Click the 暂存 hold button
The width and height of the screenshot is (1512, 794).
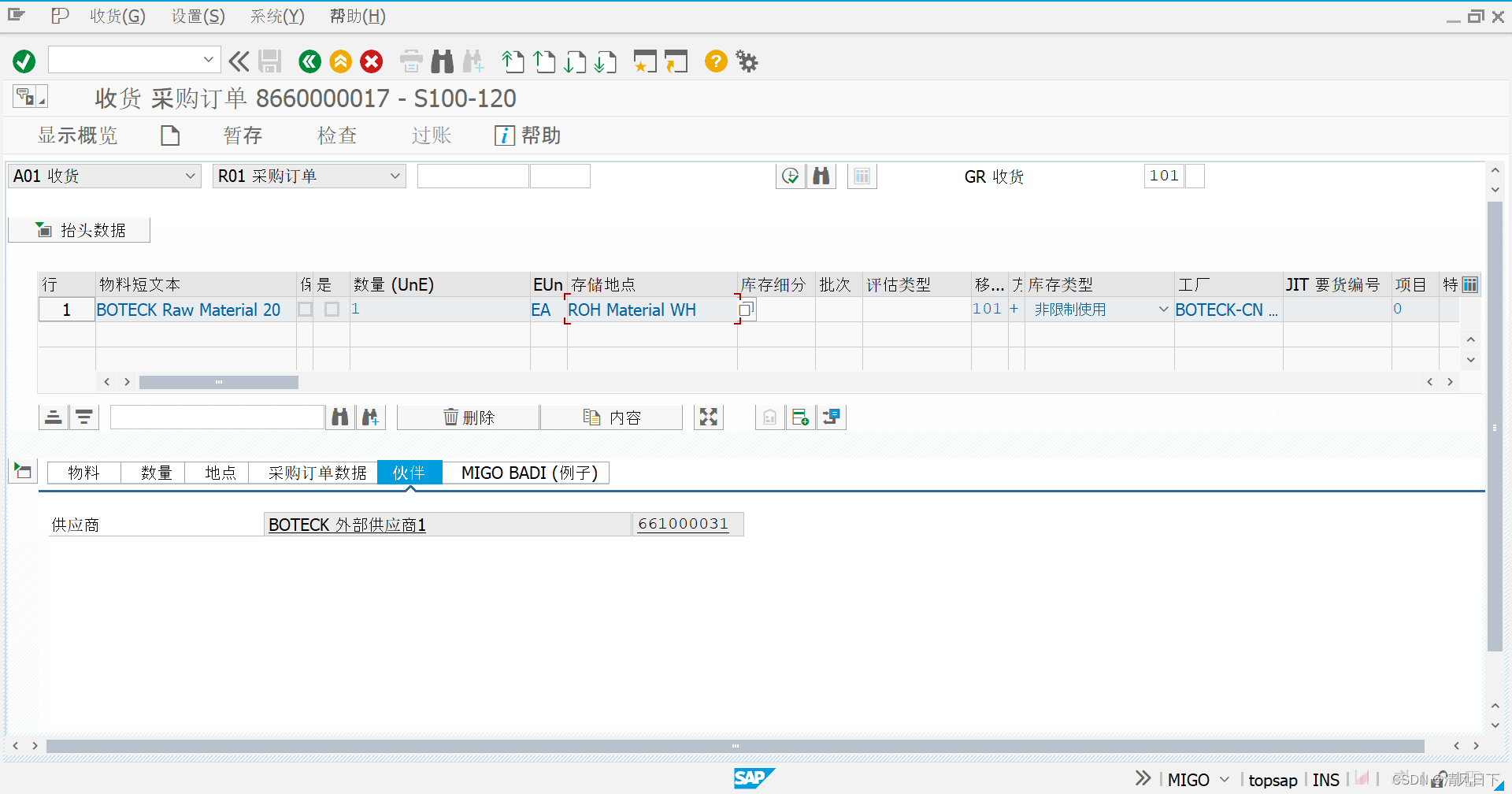[243, 135]
